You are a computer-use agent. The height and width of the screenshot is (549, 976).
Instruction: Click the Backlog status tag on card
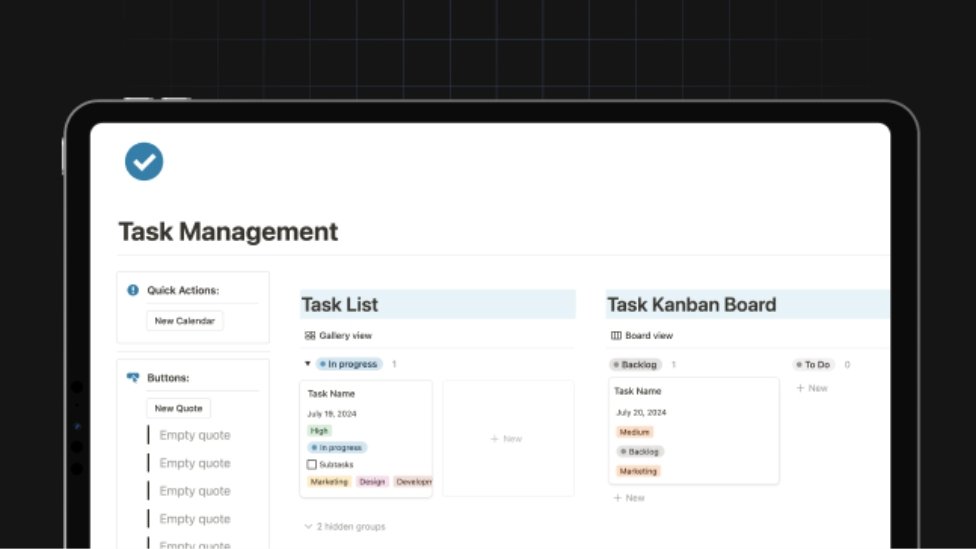(x=640, y=451)
